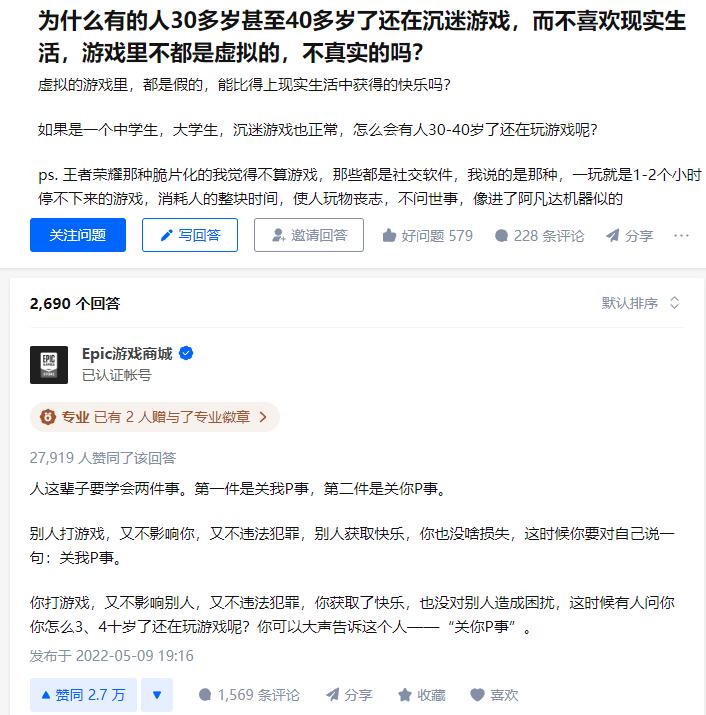Click the pencil icon in 写回答
Viewport: 706px width, 715px height.
(166, 235)
